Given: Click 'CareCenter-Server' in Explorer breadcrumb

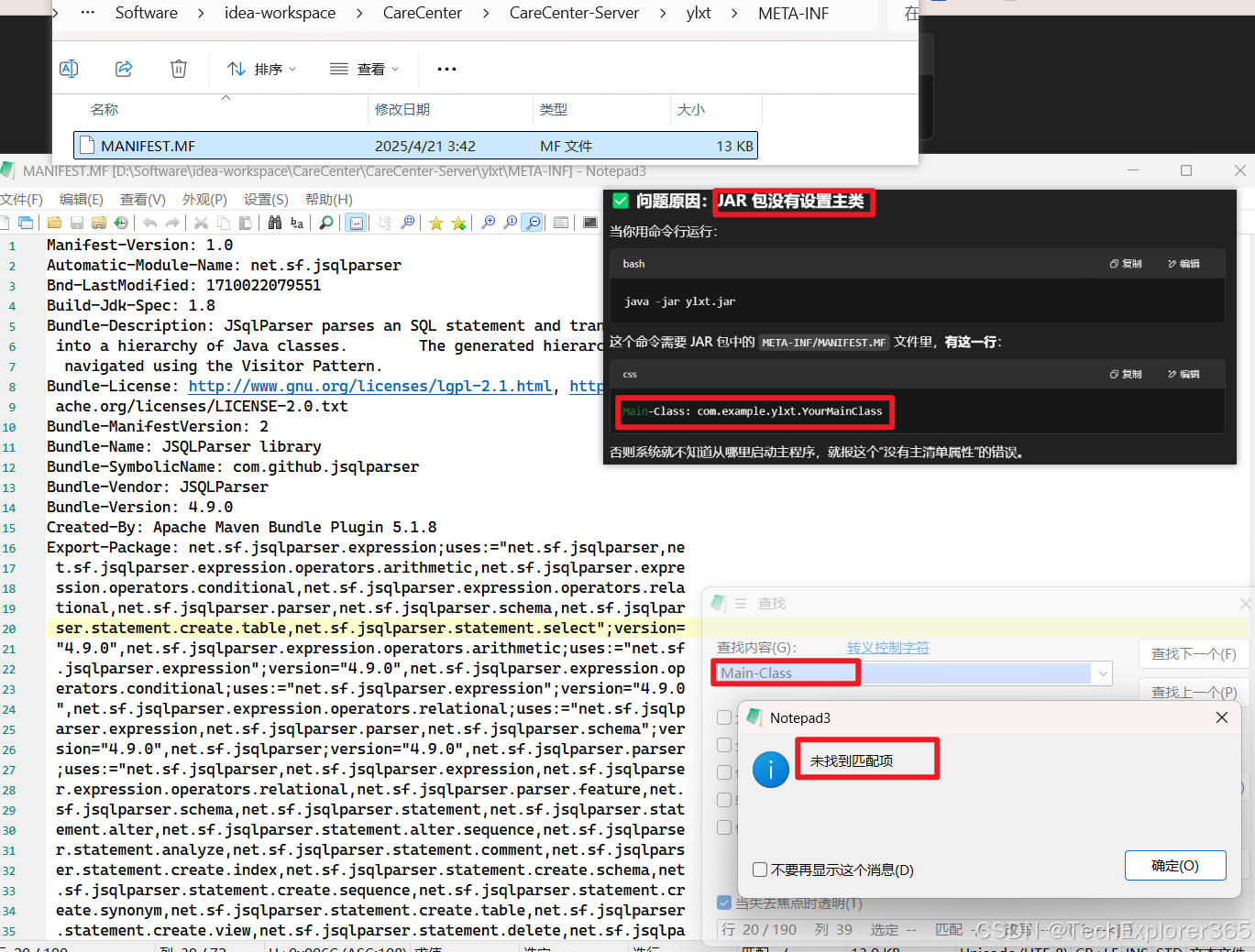Looking at the screenshot, I should [574, 13].
